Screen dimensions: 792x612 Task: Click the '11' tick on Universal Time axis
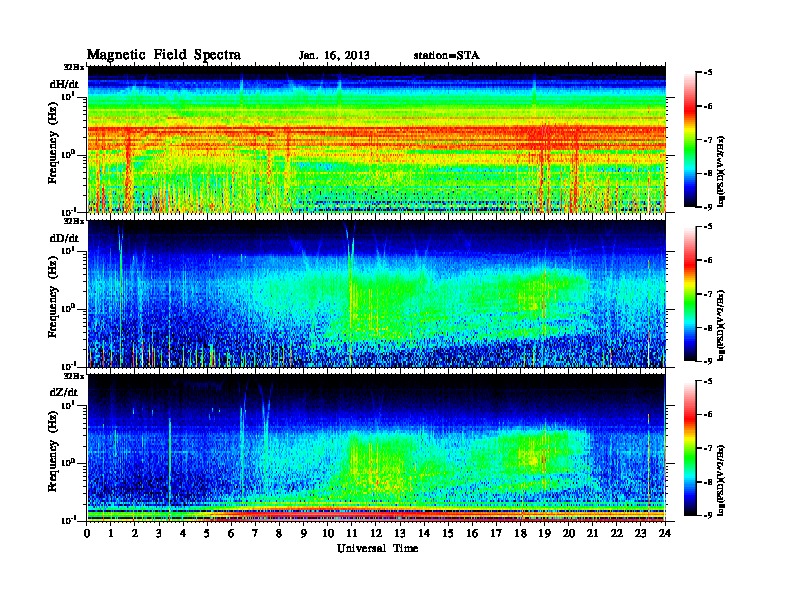[x=352, y=533]
